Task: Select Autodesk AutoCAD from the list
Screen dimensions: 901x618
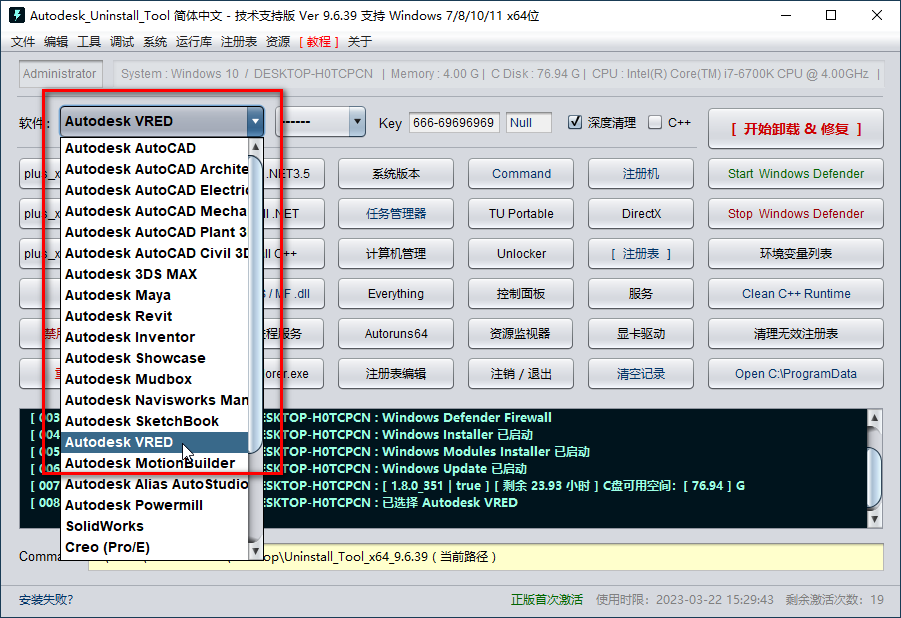Action: (155, 148)
